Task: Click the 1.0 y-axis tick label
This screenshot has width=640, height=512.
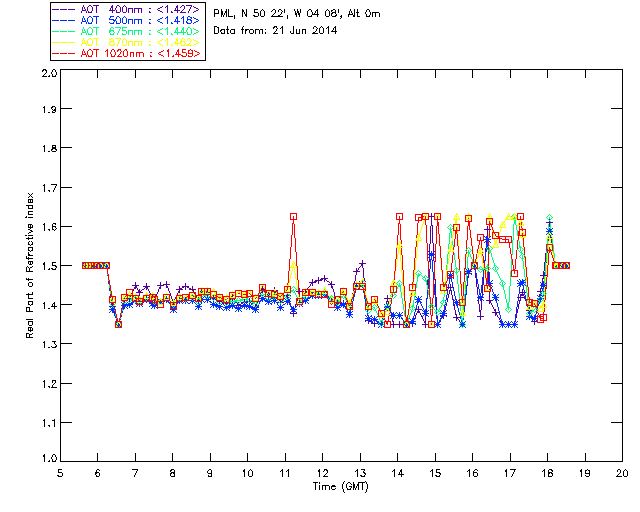Action: click(x=49, y=458)
